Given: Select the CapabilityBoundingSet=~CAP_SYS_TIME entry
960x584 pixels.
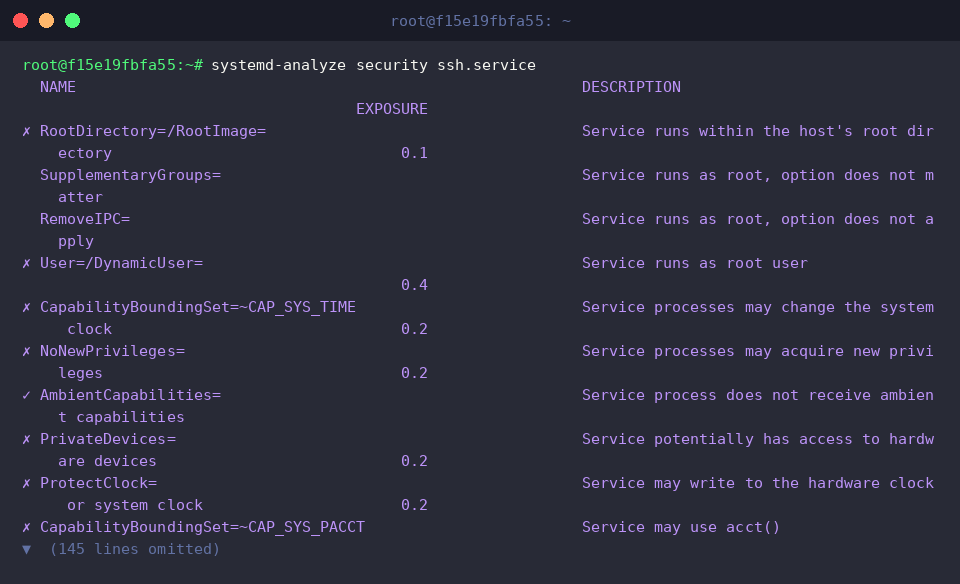Looking at the screenshot, I should tap(198, 307).
